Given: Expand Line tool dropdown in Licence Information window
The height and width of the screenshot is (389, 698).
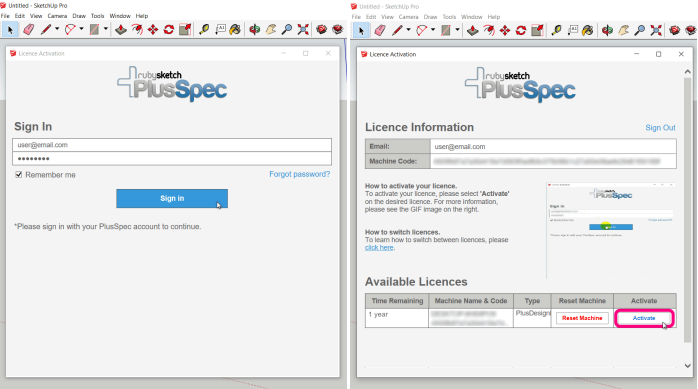Looking at the screenshot, I should click(408, 30).
